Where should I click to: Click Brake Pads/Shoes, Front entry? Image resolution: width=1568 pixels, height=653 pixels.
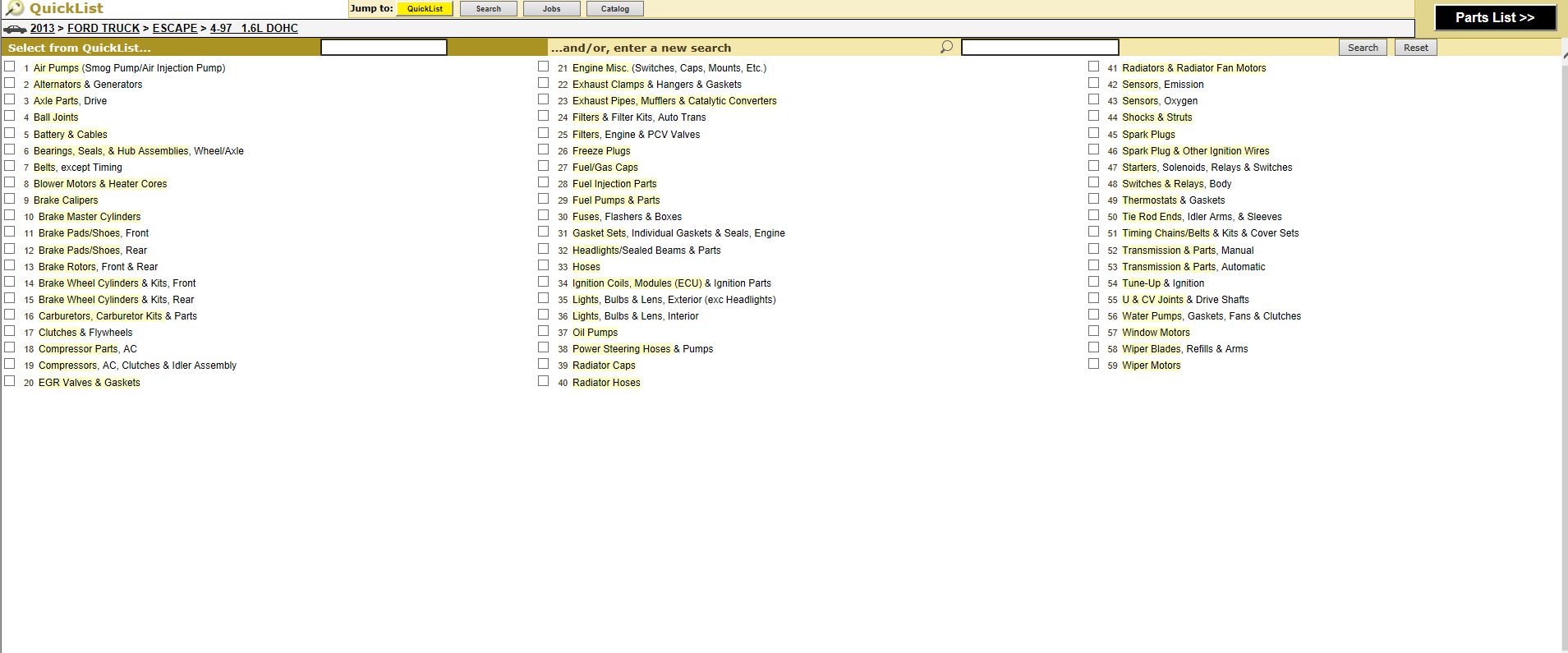coord(94,233)
